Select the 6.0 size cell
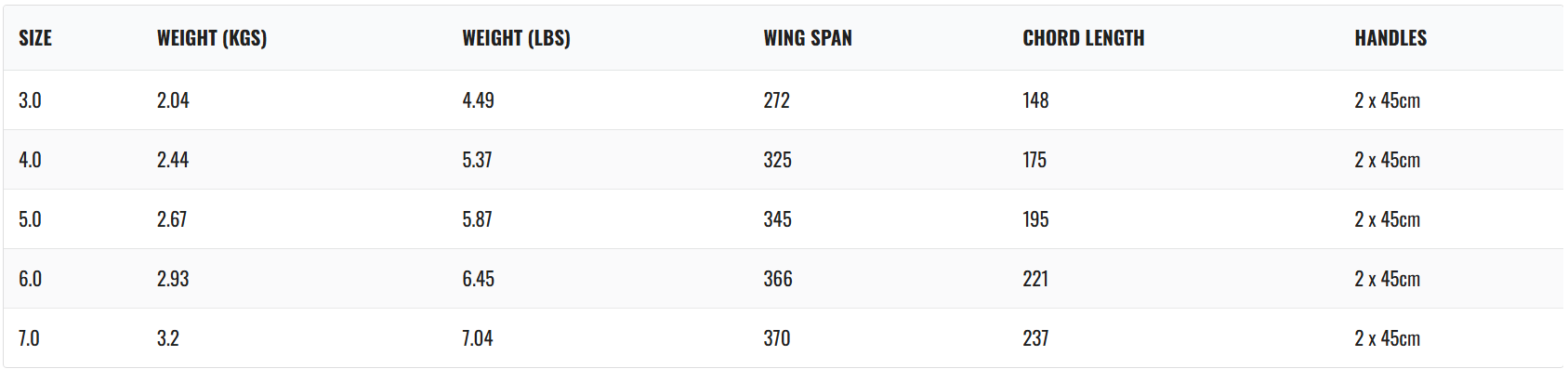Image resolution: width=1568 pixels, height=369 pixels. coord(30,279)
